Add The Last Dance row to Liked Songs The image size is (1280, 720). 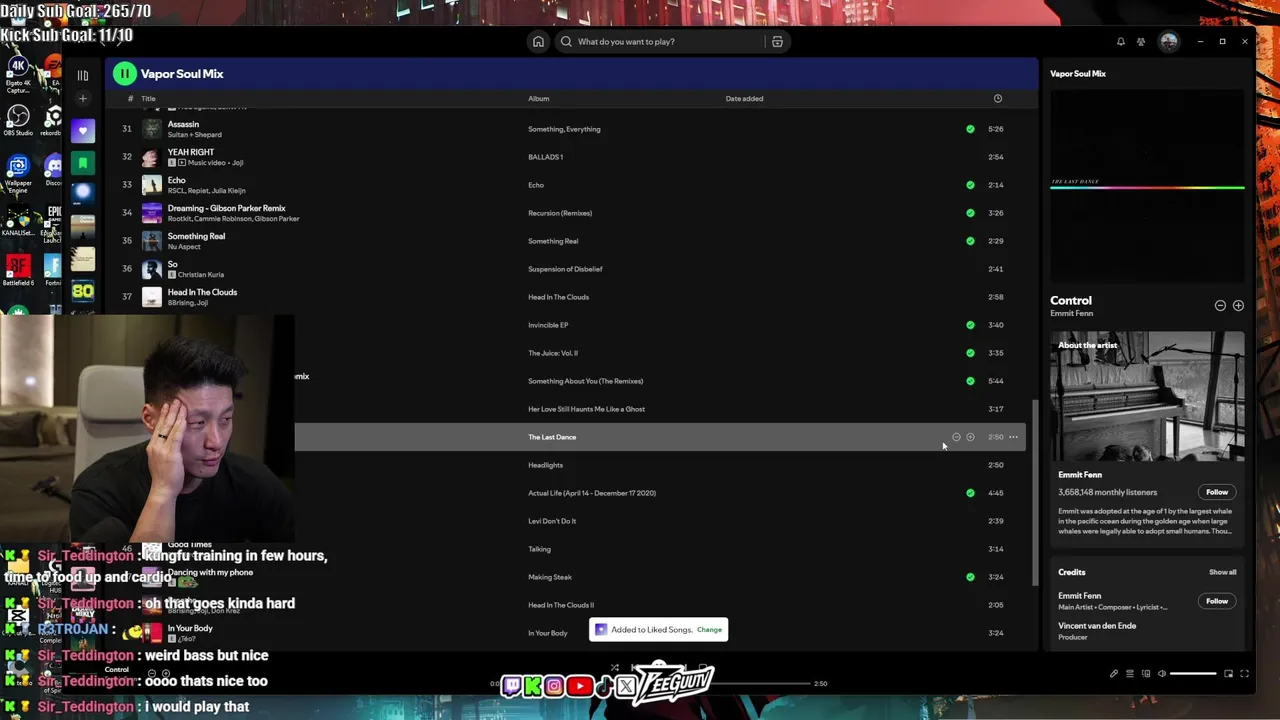(x=970, y=437)
